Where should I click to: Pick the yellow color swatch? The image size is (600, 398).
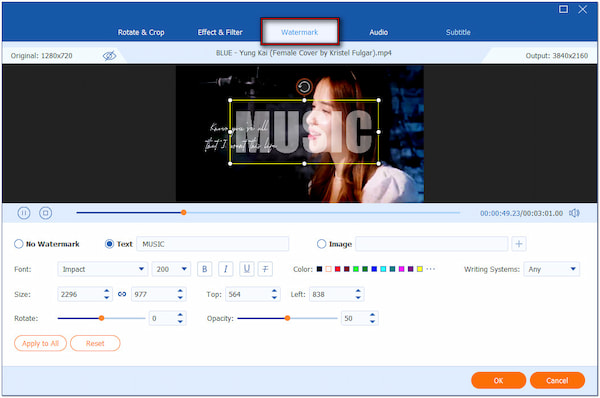[x=420, y=269]
